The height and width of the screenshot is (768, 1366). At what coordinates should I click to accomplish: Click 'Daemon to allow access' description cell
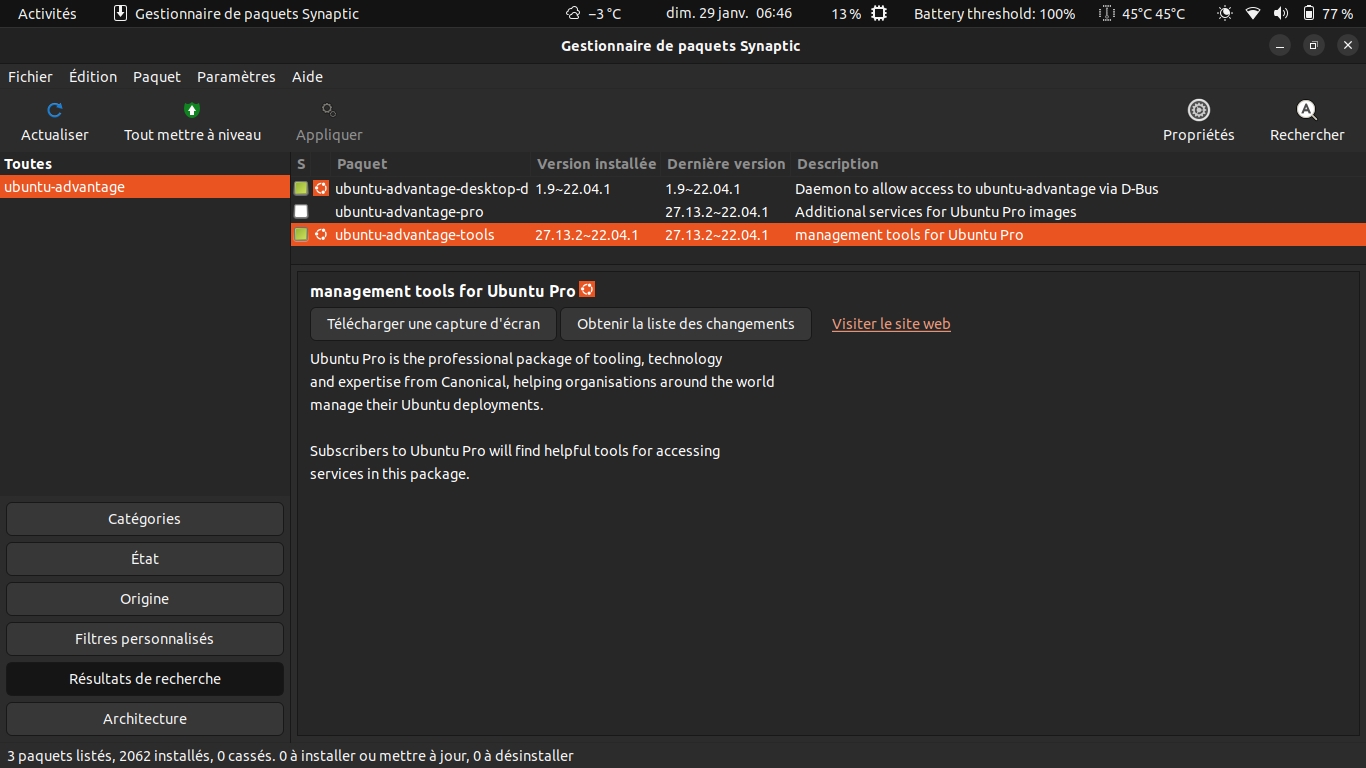click(976, 188)
